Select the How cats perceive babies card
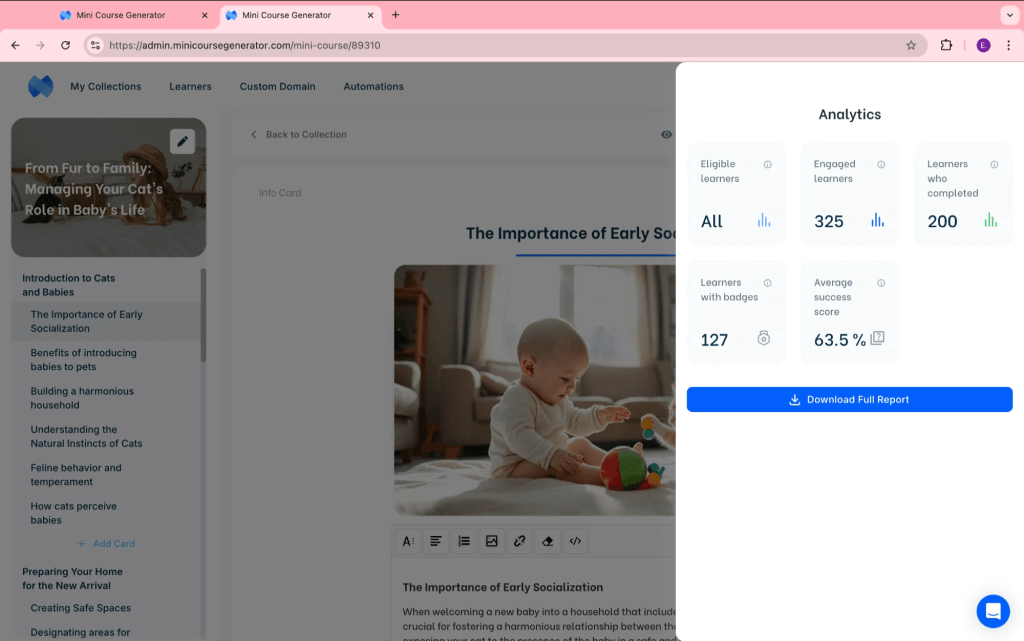Image resolution: width=1024 pixels, height=641 pixels. pyautogui.click(x=73, y=513)
